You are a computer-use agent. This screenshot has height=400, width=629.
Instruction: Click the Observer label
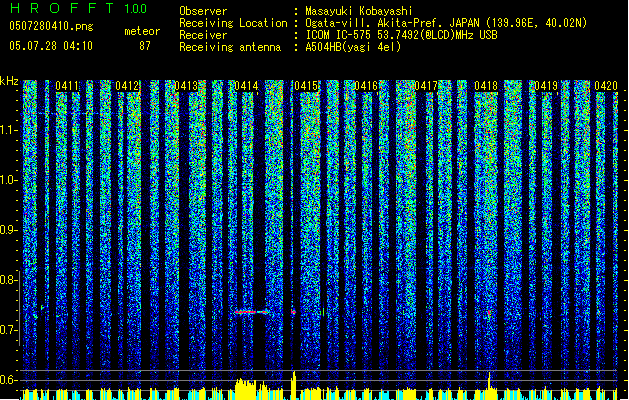coord(203,11)
